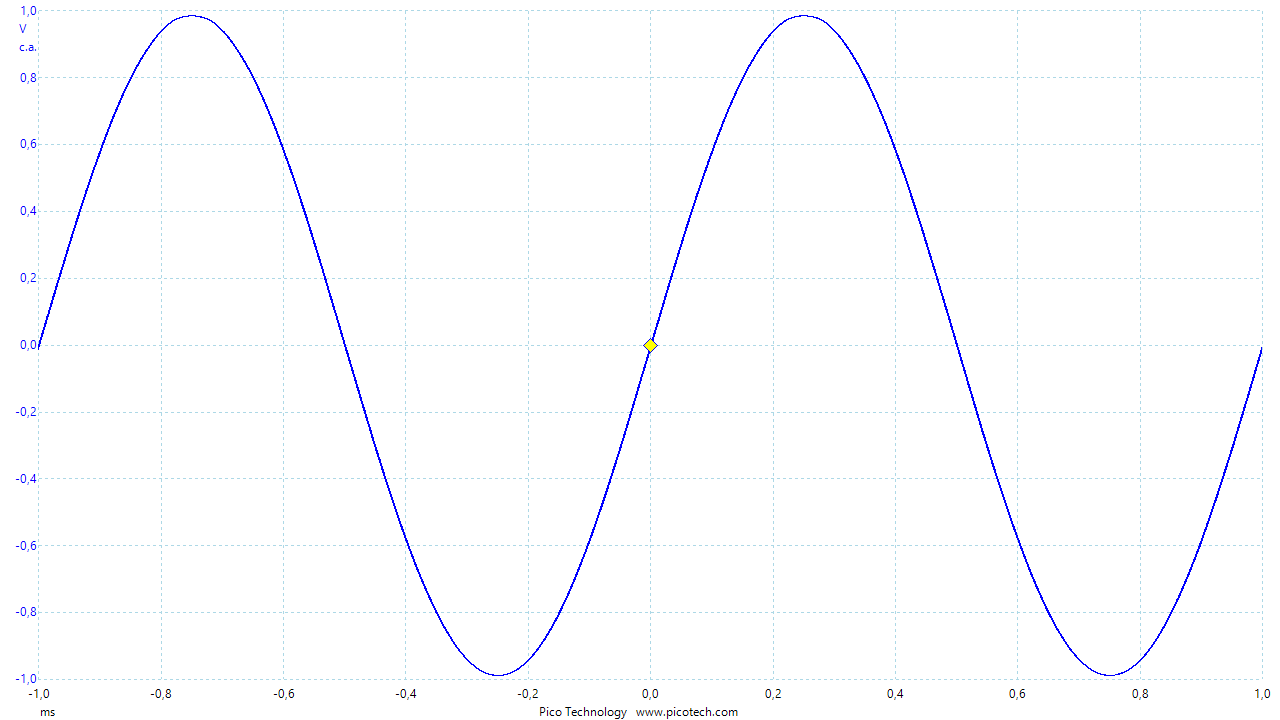Click the 0,6 time axis label

tap(1017, 693)
